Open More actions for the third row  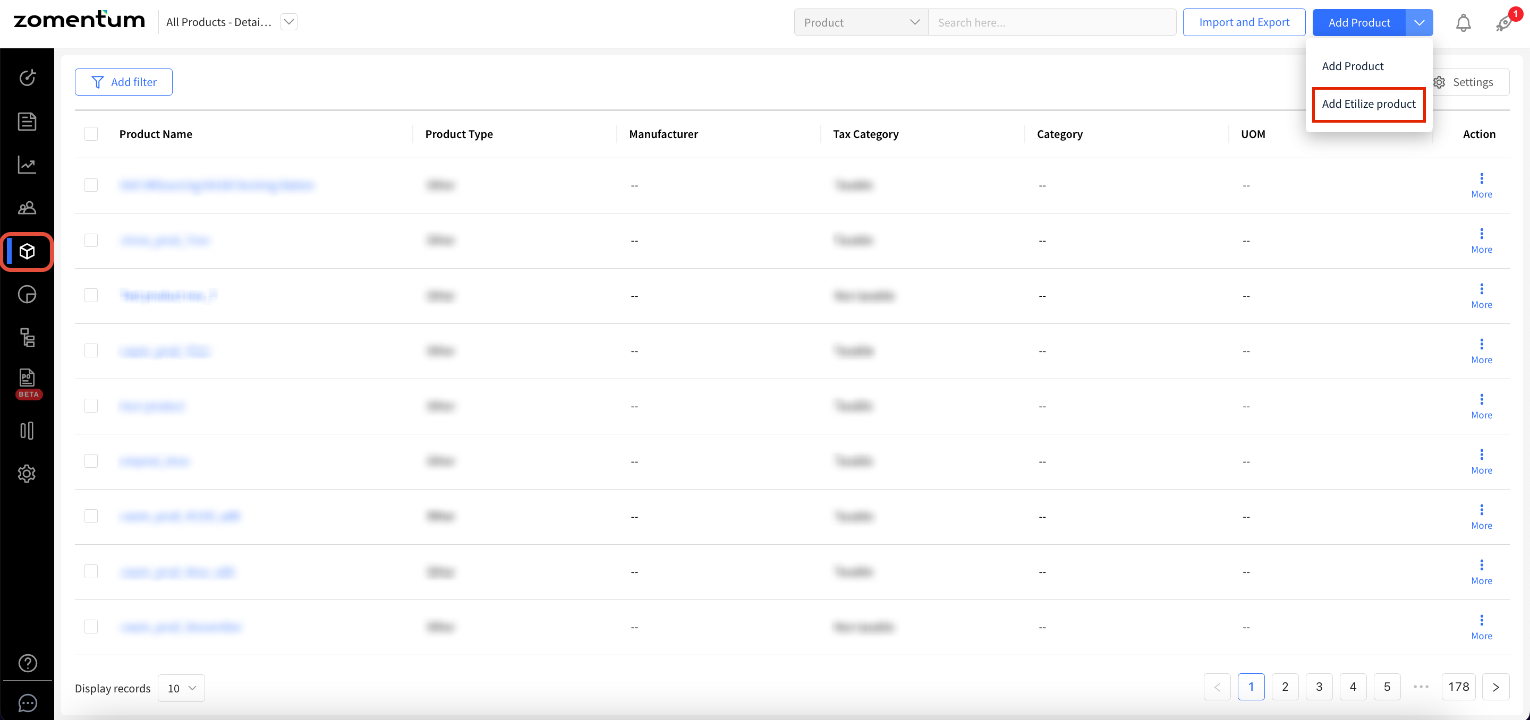coord(1481,295)
